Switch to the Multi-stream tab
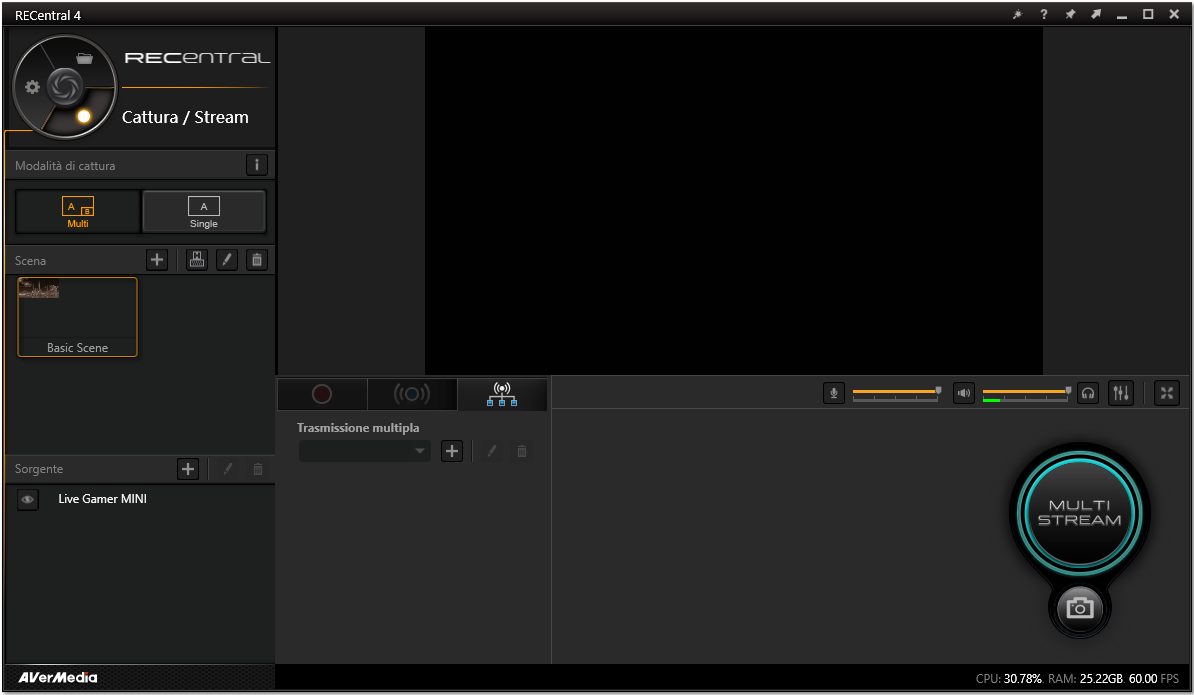Image resolution: width=1194 pixels, height=695 pixels. click(x=502, y=394)
